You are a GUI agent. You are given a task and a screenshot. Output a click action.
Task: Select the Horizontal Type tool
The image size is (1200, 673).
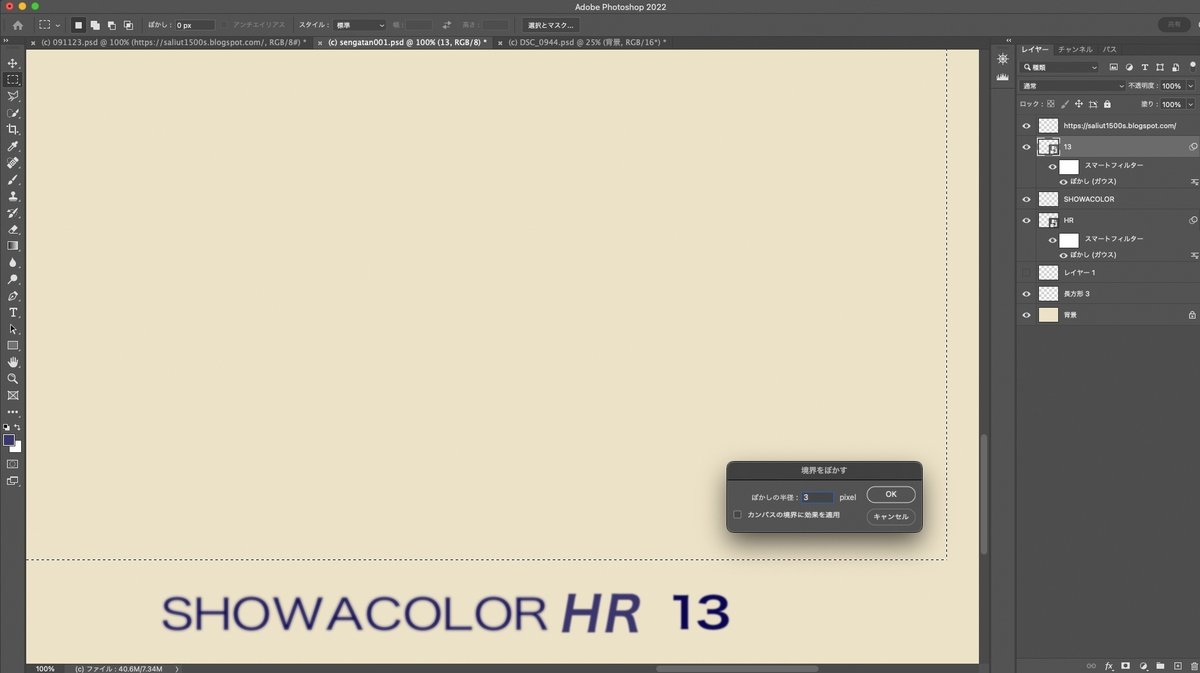(13, 313)
